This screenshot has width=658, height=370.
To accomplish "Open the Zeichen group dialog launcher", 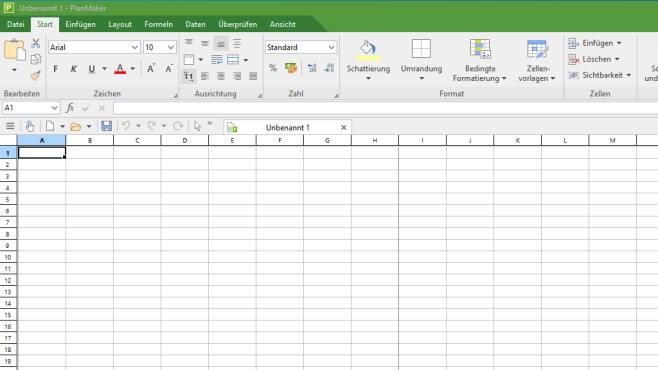I will tap(175, 96).
